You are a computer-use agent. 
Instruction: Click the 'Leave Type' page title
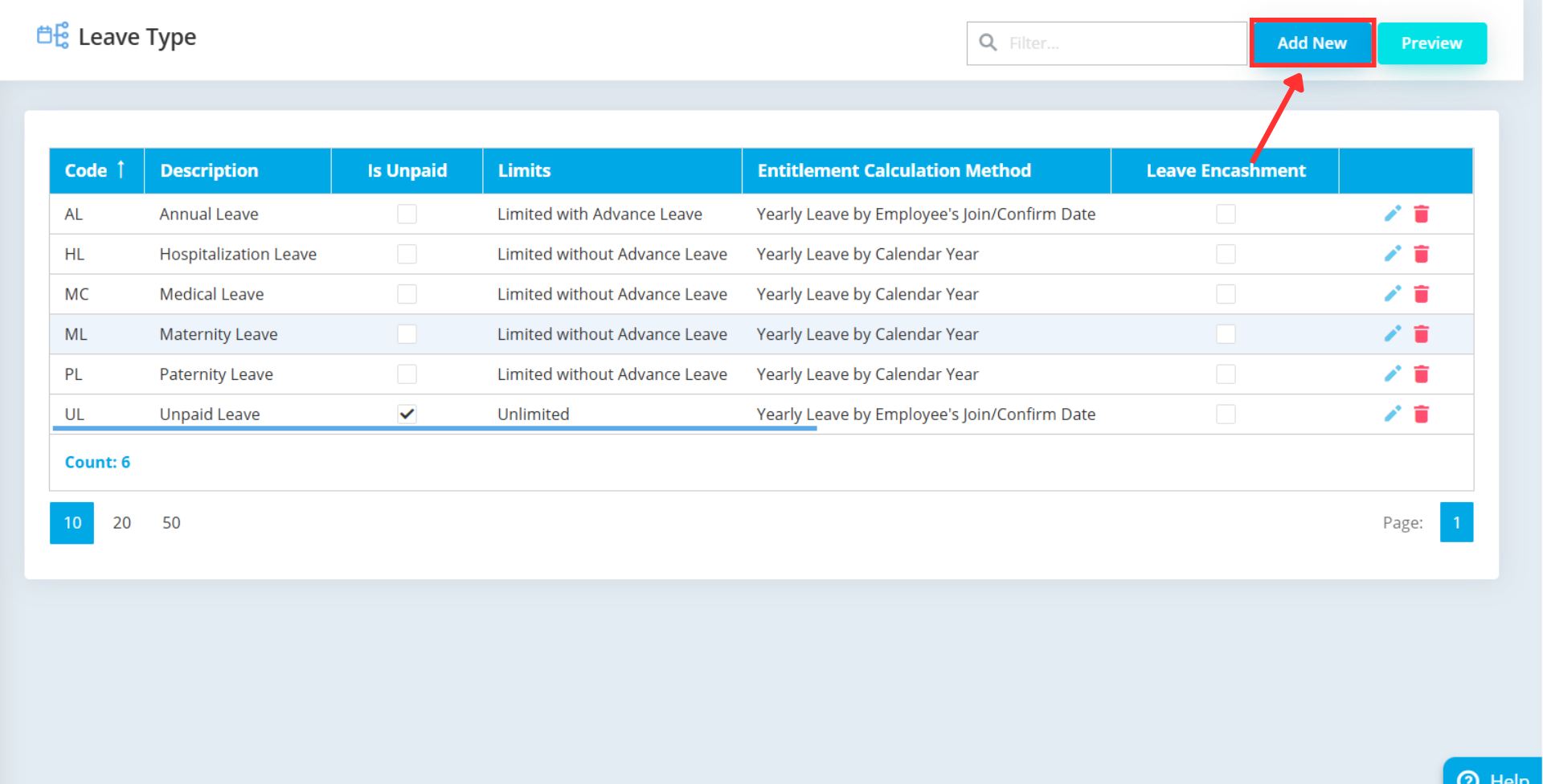pos(137,37)
